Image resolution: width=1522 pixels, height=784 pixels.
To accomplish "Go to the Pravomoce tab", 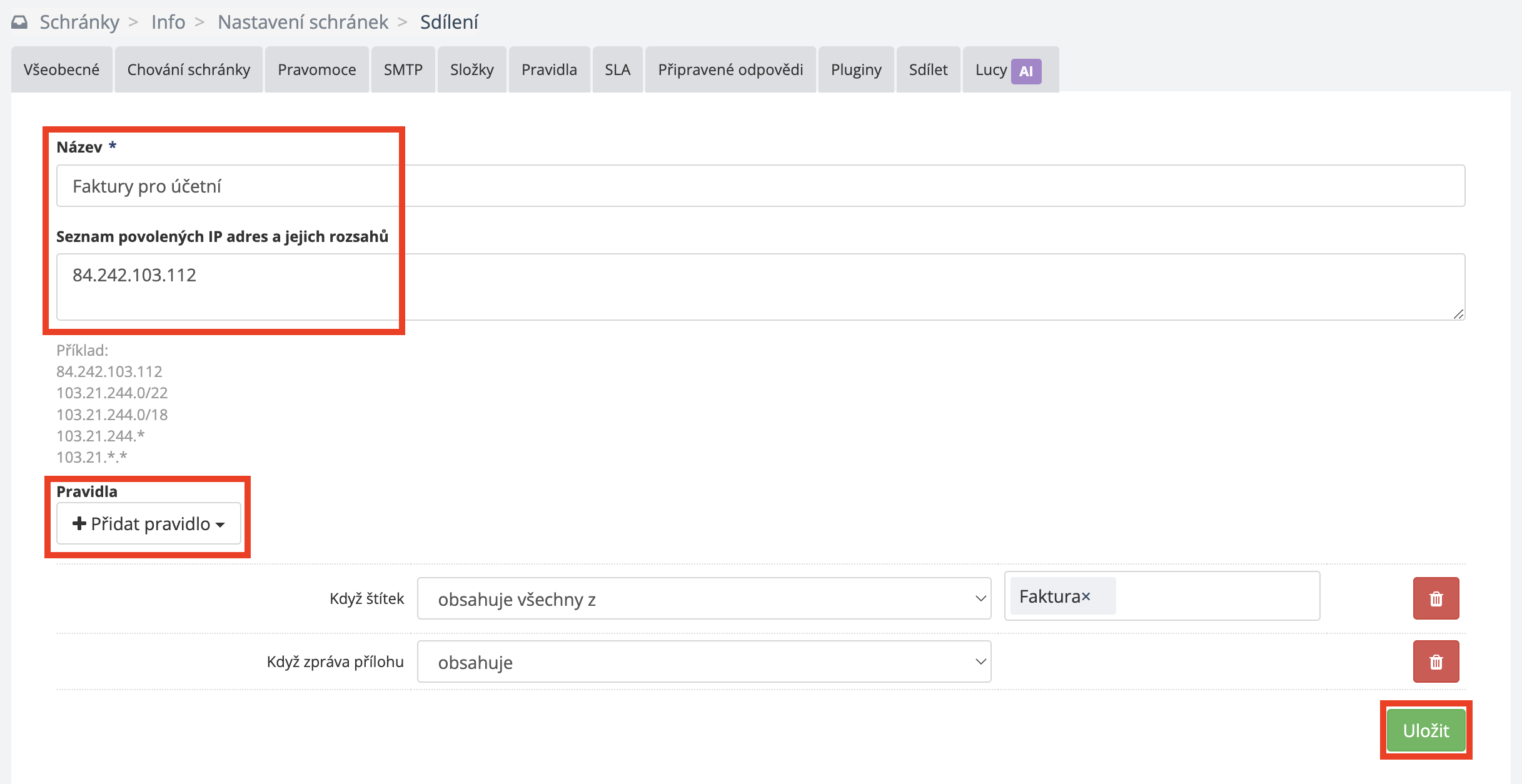I will [316, 69].
